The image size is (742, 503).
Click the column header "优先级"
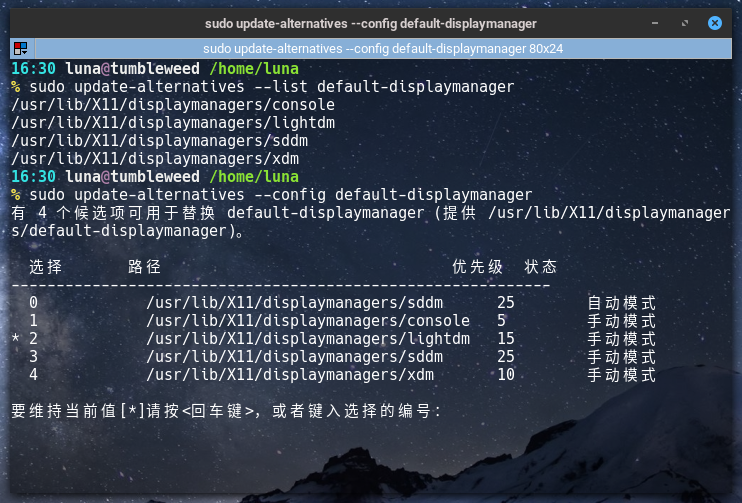point(477,267)
